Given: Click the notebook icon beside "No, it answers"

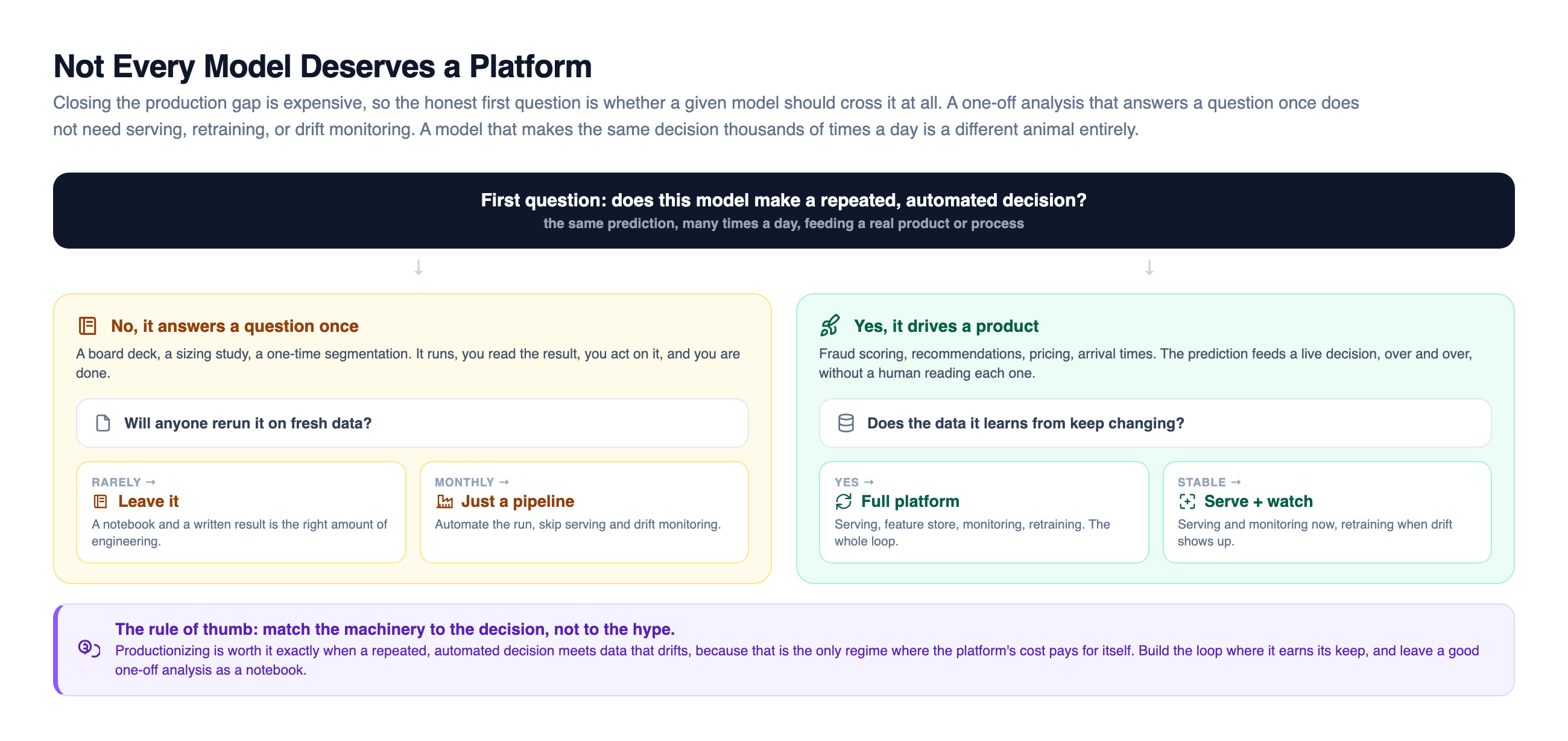Looking at the screenshot, I should 87,326.
